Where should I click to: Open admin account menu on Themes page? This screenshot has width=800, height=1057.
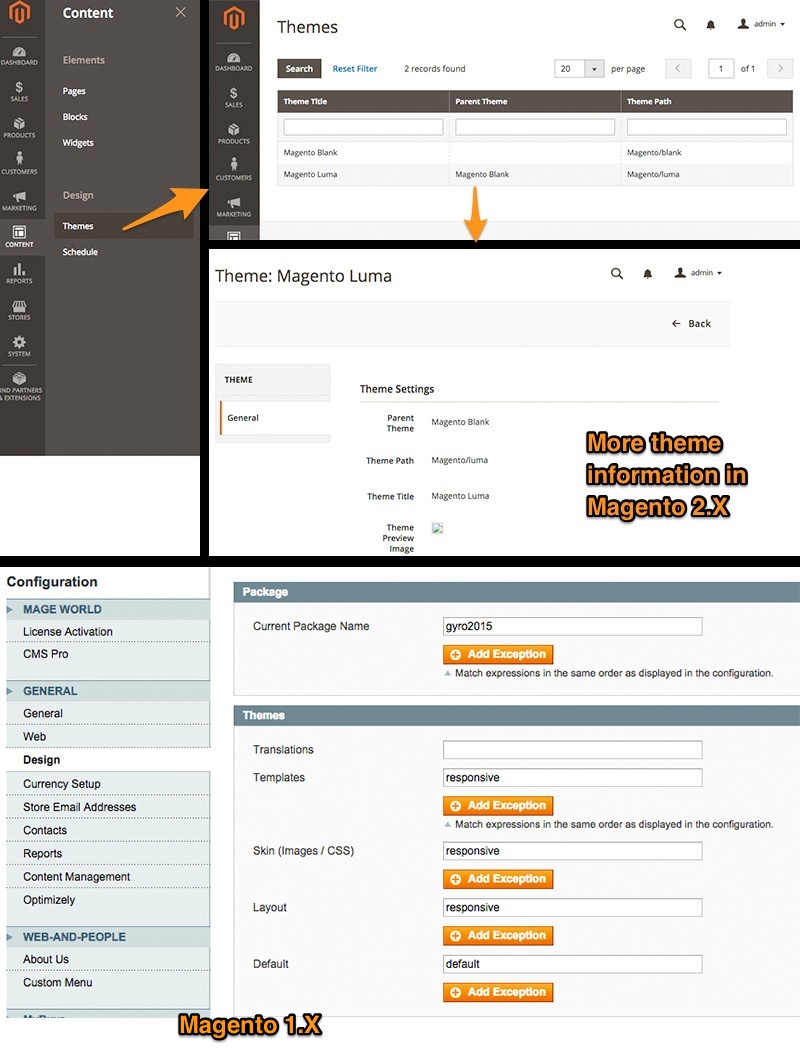(x=761, y=24)
